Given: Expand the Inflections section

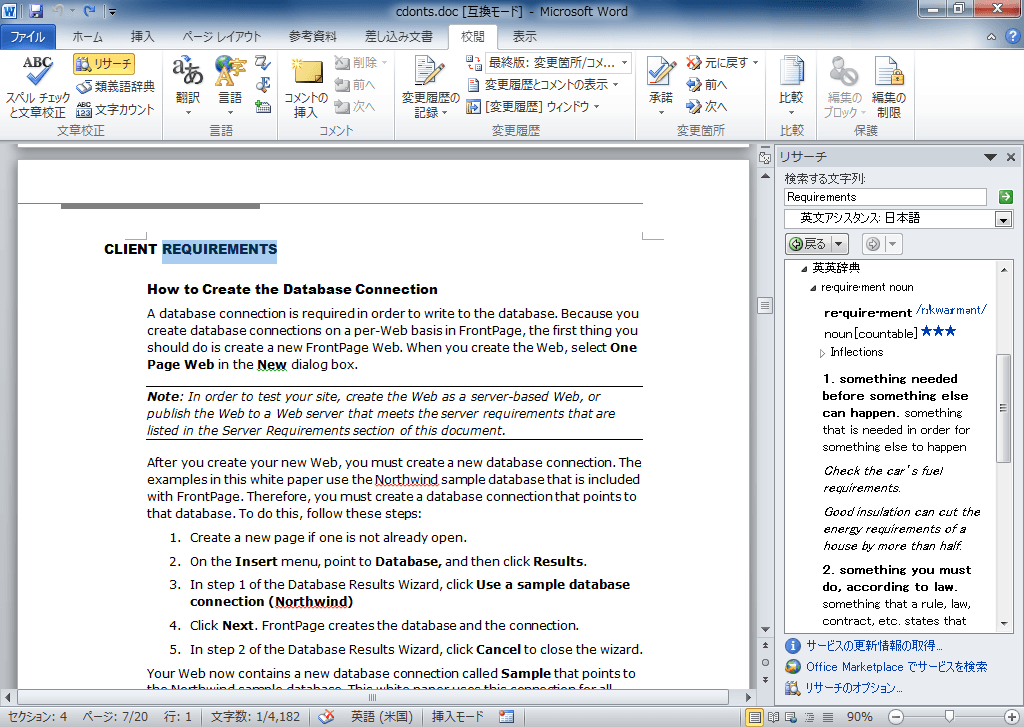Looking at the screenshot, I should [x=822, y=353].
